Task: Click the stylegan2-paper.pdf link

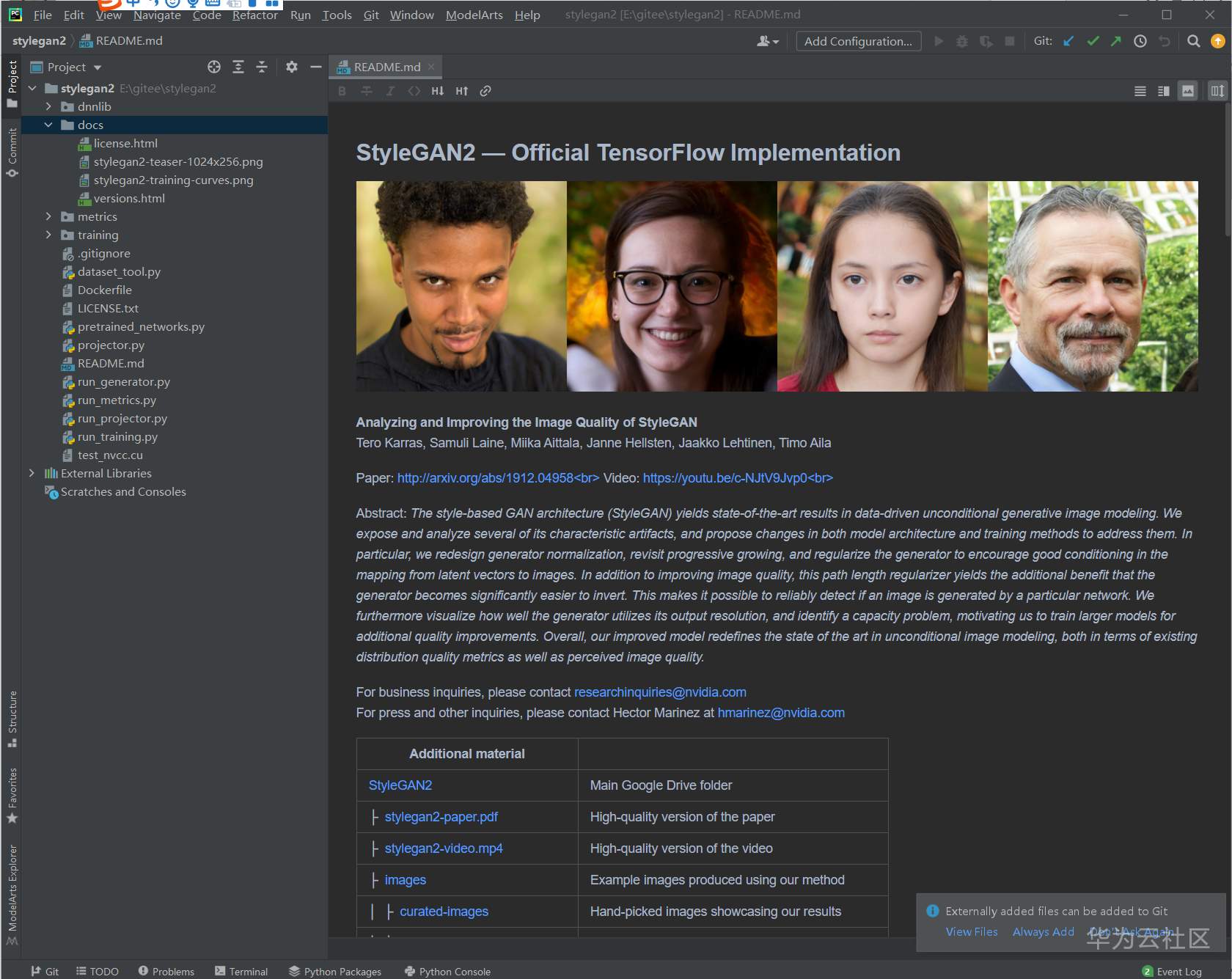Action: click(x=441, y=816)
